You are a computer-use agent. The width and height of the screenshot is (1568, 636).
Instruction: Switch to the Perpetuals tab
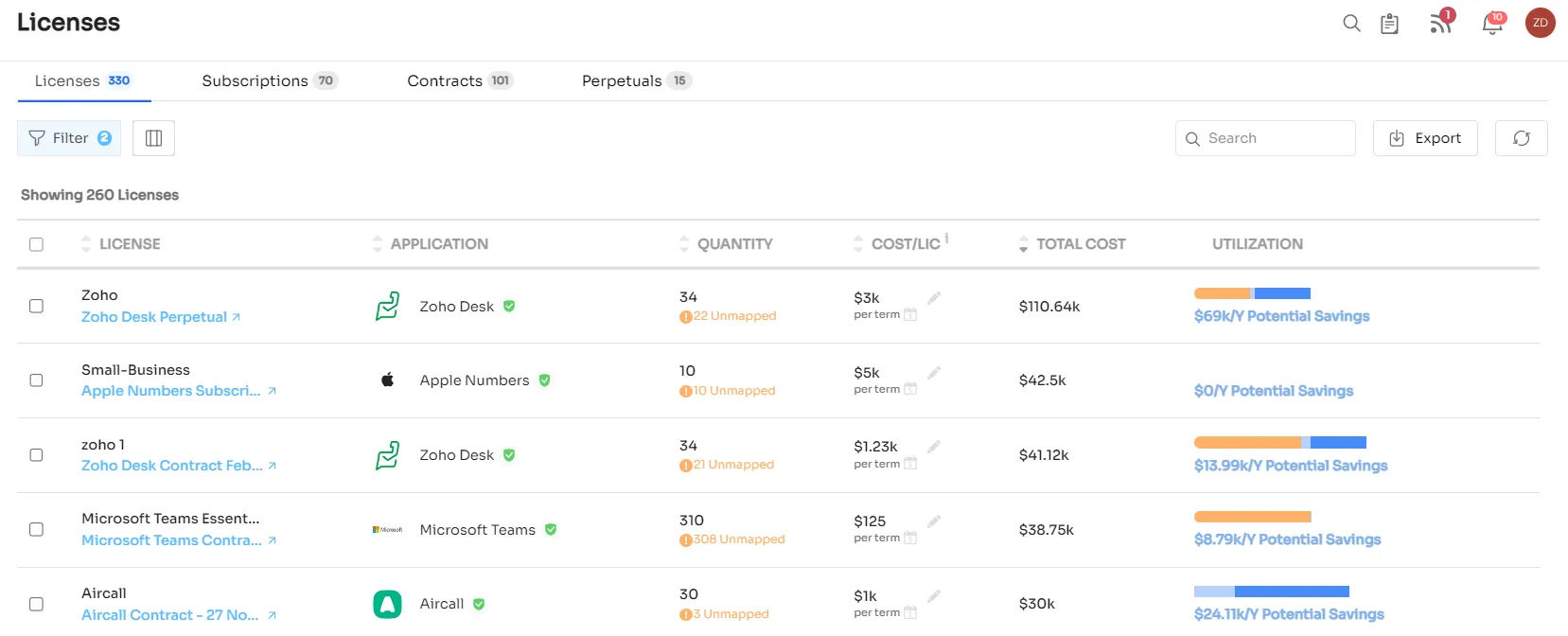636,81
